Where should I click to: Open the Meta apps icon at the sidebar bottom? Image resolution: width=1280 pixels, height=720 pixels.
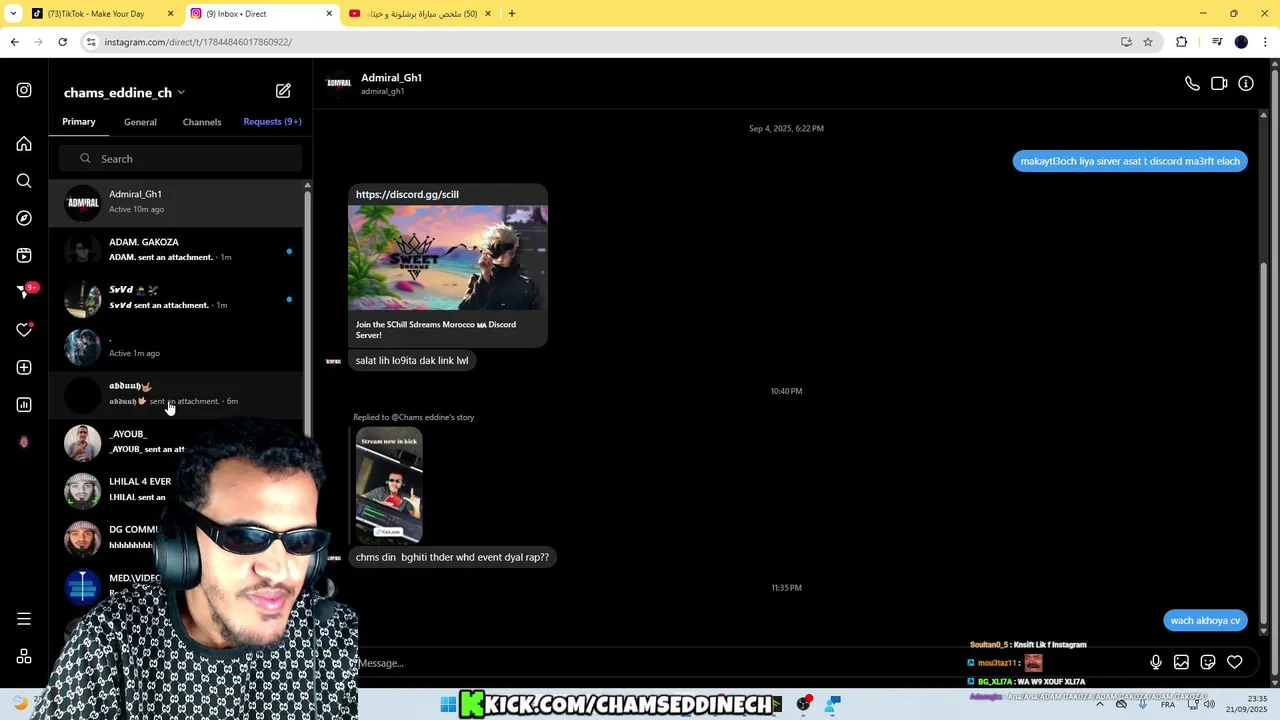click(24, 657)
